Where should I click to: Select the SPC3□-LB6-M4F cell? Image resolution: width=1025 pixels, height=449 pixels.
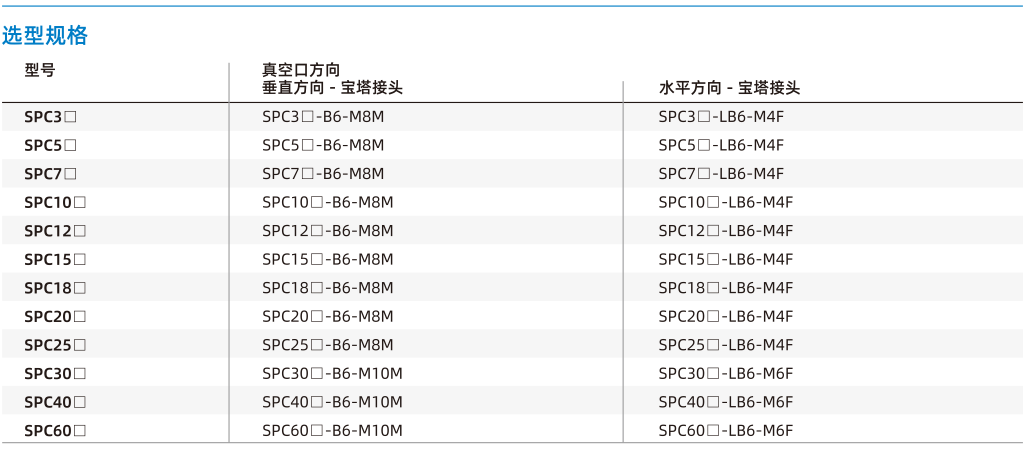[x=721, y=118]
